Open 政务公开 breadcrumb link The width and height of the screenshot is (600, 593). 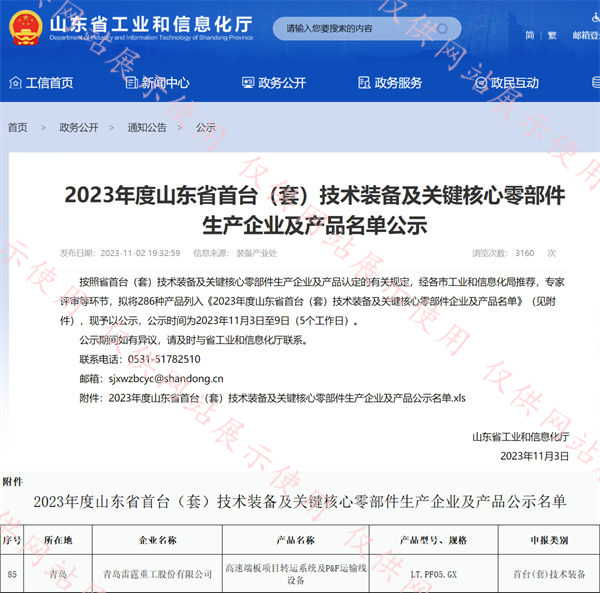coord(78,128)
